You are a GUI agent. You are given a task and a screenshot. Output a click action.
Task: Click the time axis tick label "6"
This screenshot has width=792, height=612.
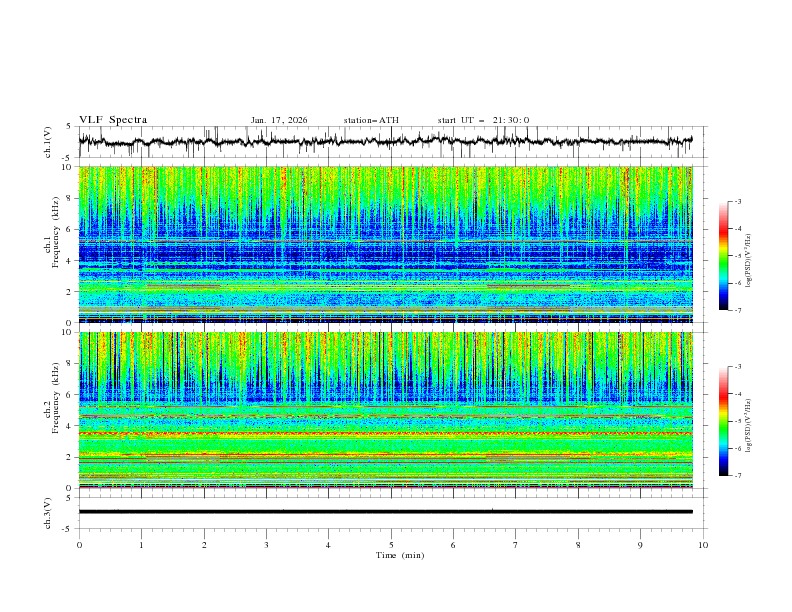[453, 545]
